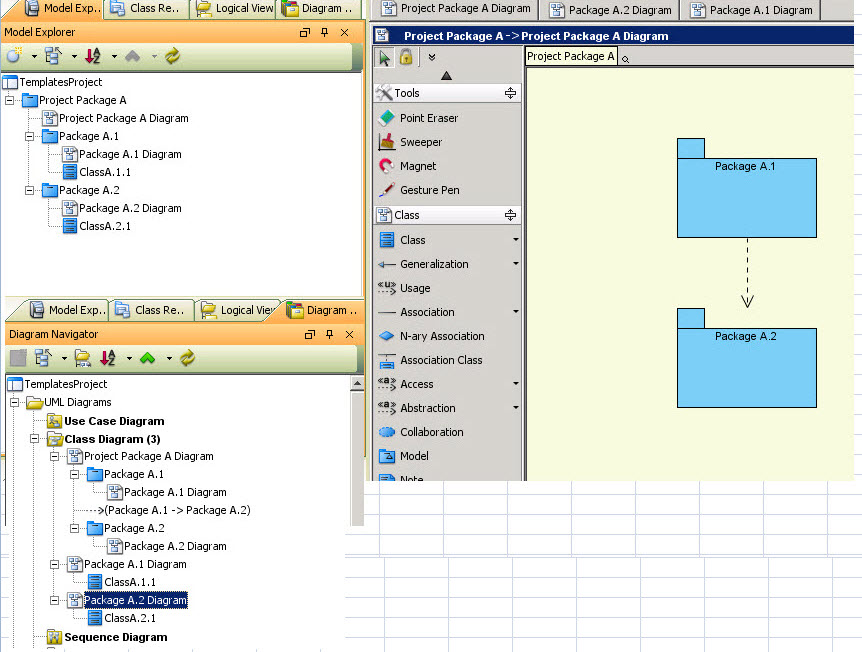This screenshot has width=862, height=652.
Task: Activate the pointer selection tool in the palette
Action: tap(384, 57)
